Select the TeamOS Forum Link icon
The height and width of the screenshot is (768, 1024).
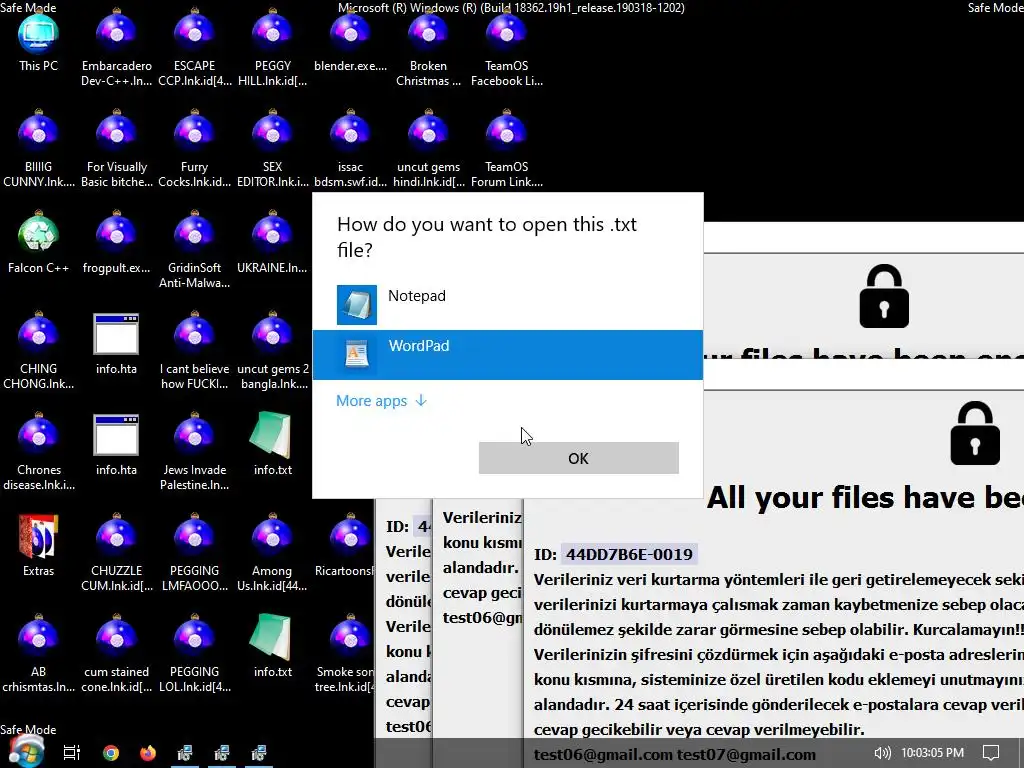pyautogui.click(x=507, y=148)
